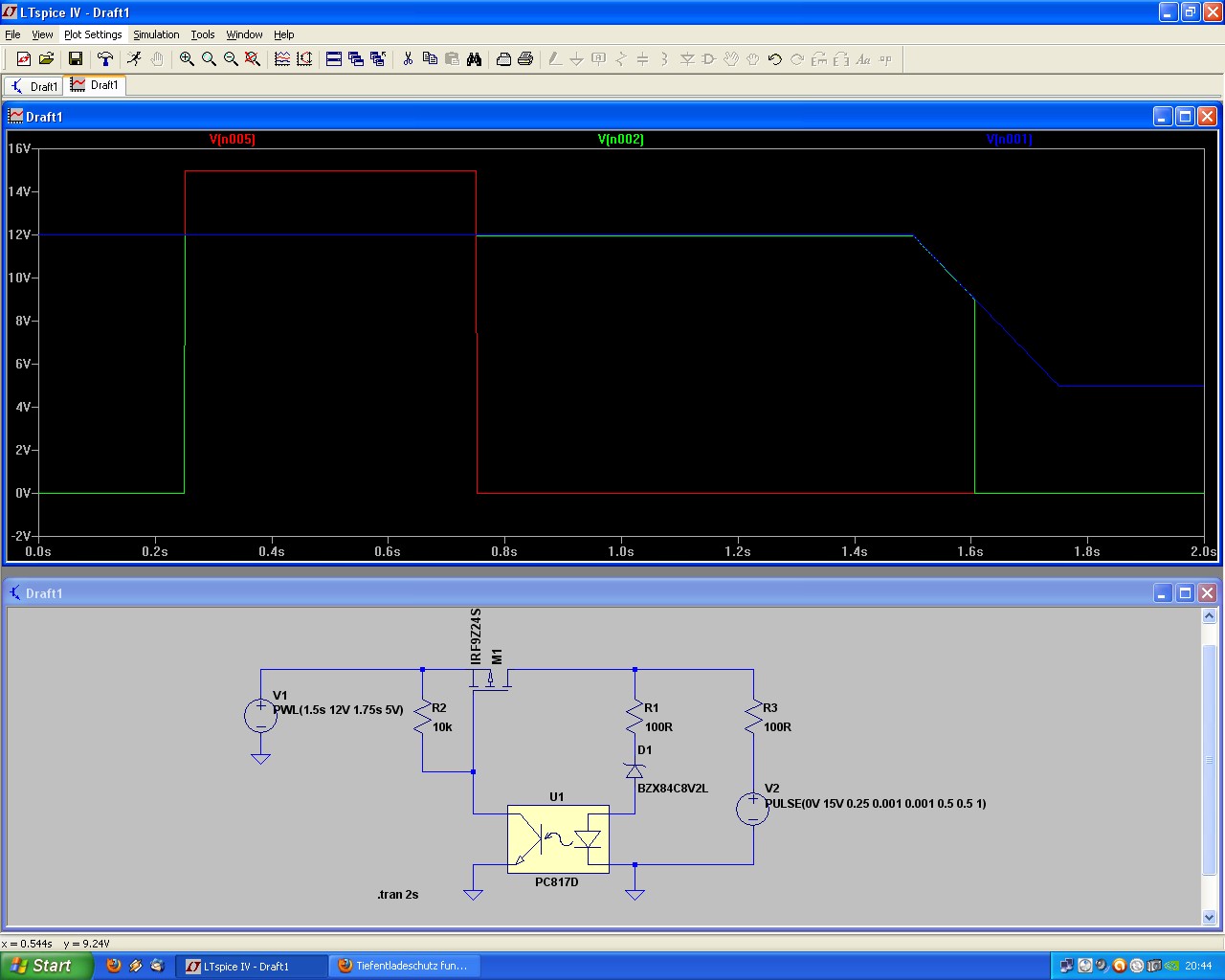This screenshot has height=980, width=1225.
Task: Click the Autorange plot icon
Action: tap(282, 59)
